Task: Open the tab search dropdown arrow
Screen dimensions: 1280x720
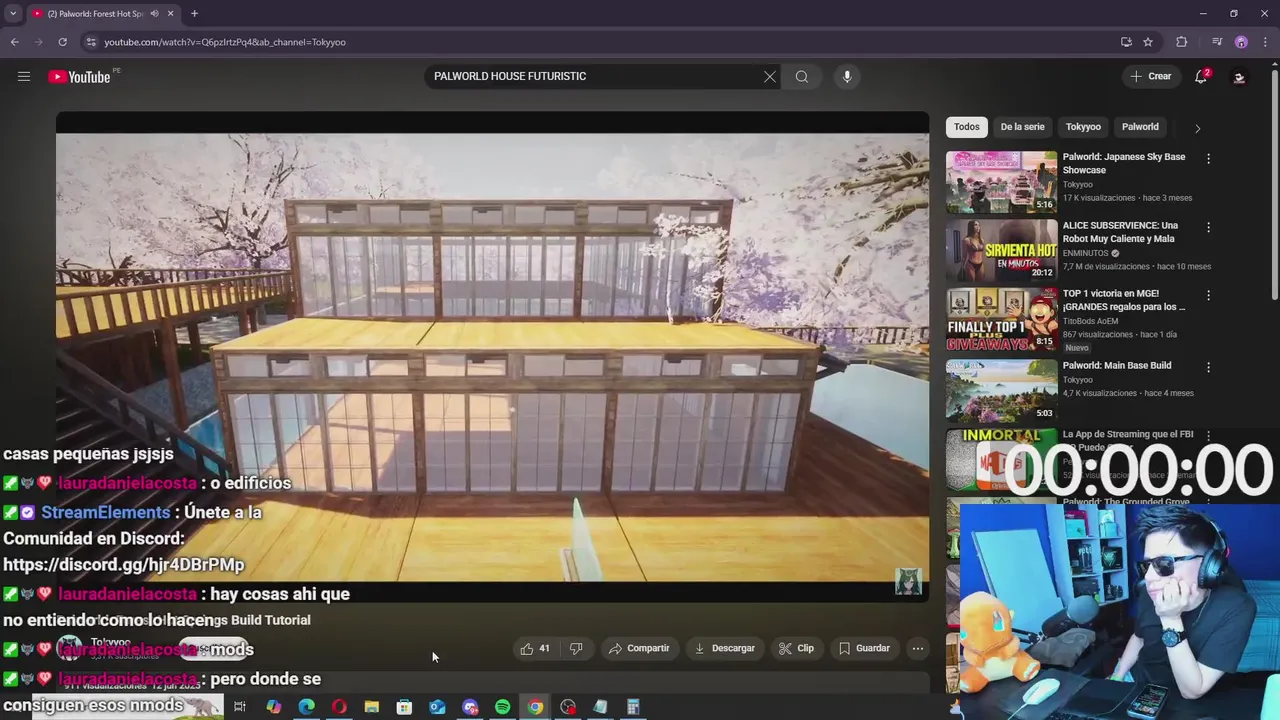Action: click(13, 14)
